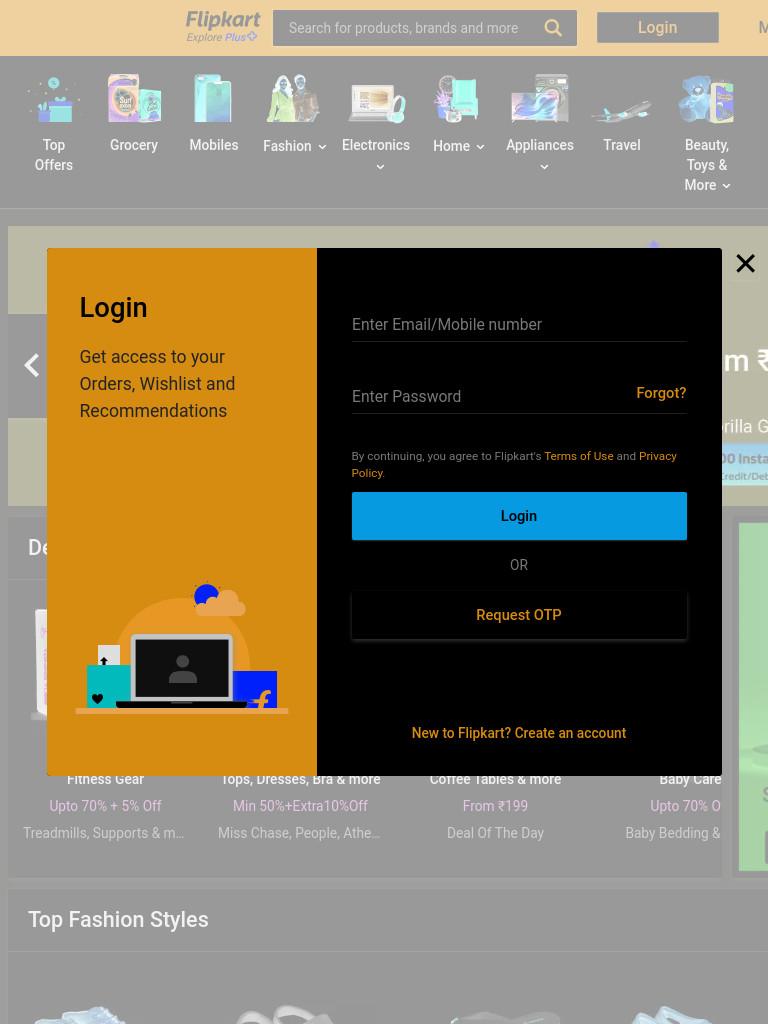Close the login dialog with X
The image size is (768, 1024).
pos(745,263)
